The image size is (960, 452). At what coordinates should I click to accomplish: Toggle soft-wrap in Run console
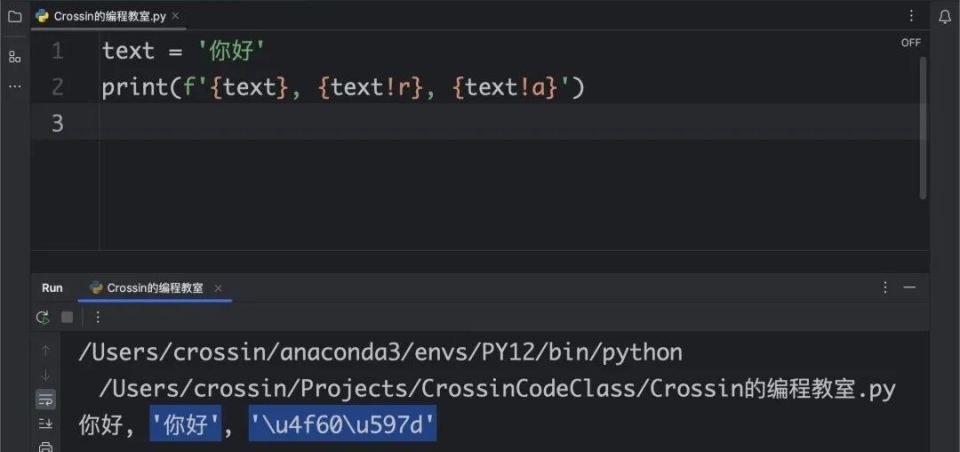point(45,400)
